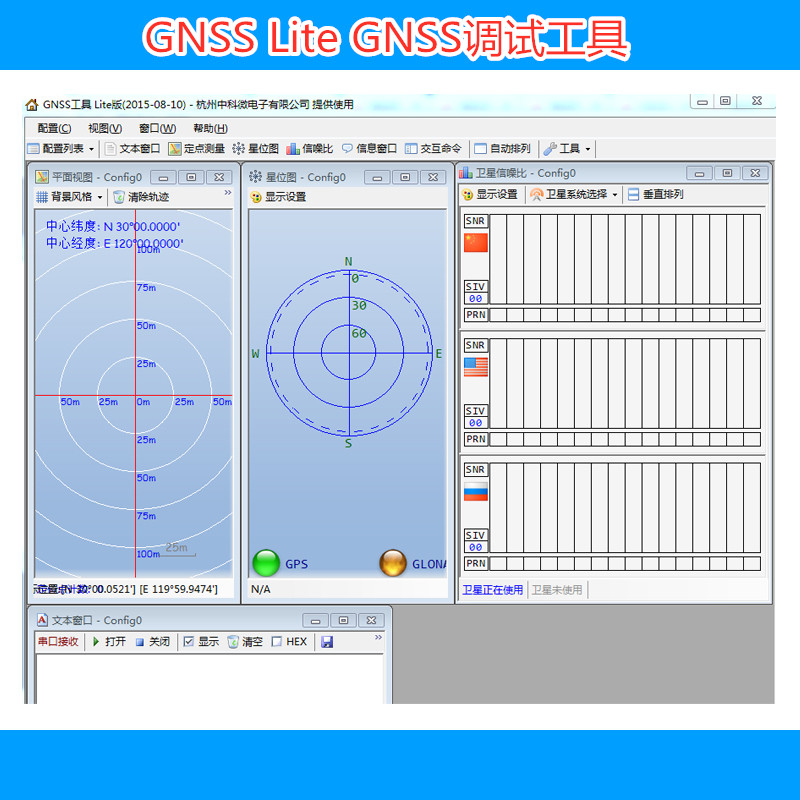This screenshot has height=800, width=800.
Task: Toggle the 显示 checkbox
Action: (188, 641)
